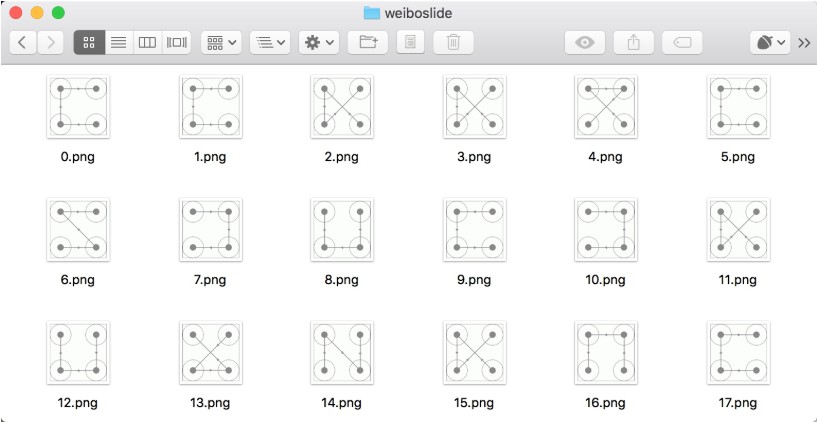Go forward in folder history
Screen dimensions: 817x427
[x=51, y=42]
